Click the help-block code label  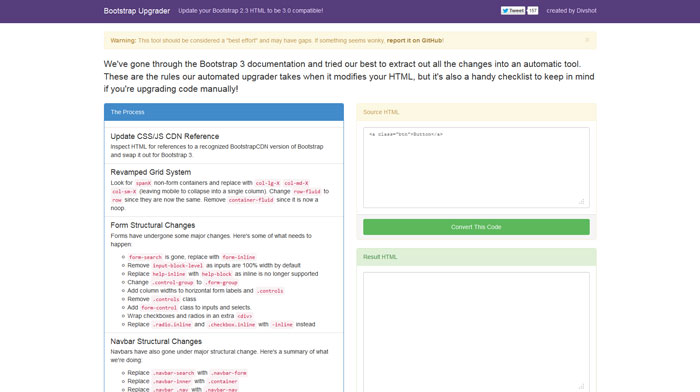coord(217,274)
